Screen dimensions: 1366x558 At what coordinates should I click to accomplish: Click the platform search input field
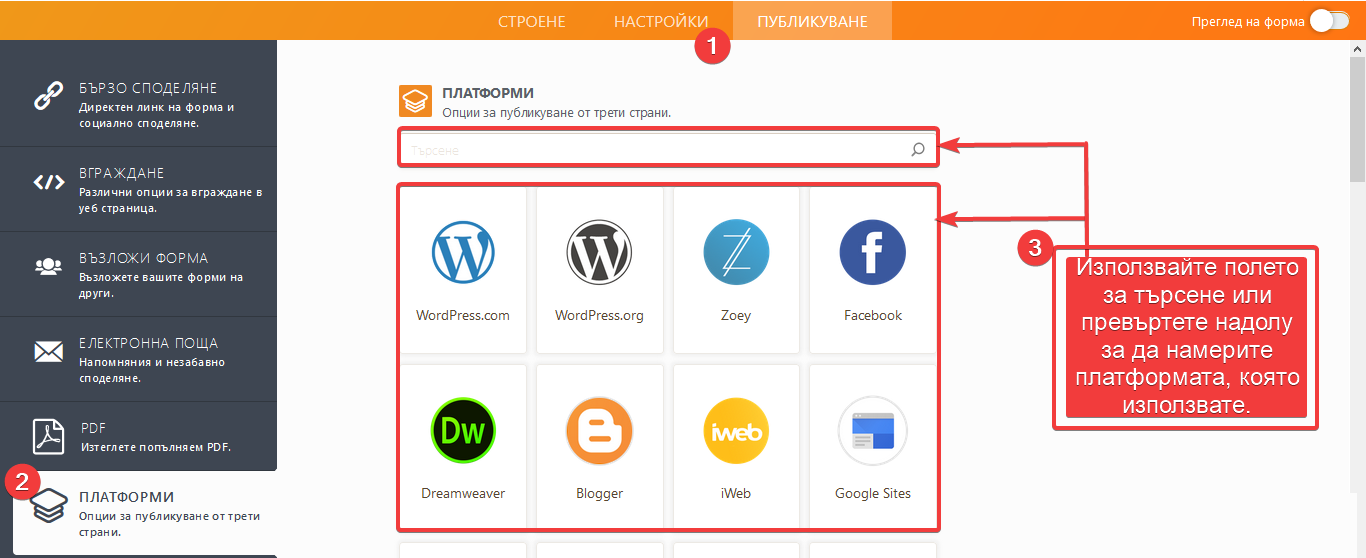650,150
